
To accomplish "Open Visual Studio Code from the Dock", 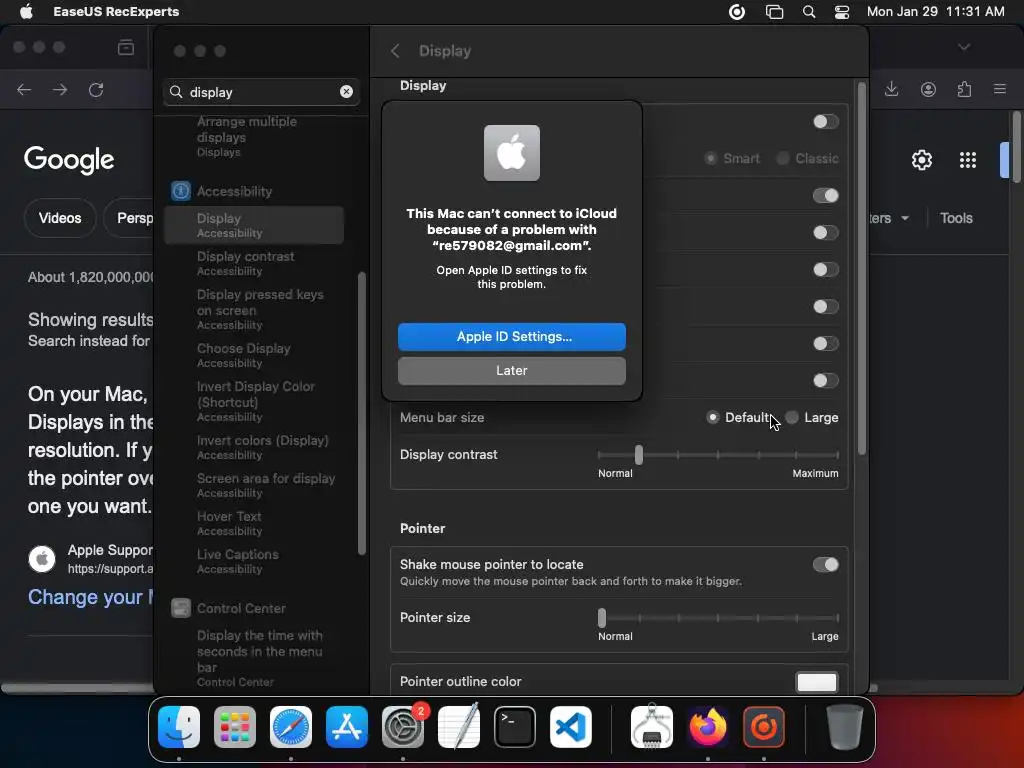I will [571, 727].
